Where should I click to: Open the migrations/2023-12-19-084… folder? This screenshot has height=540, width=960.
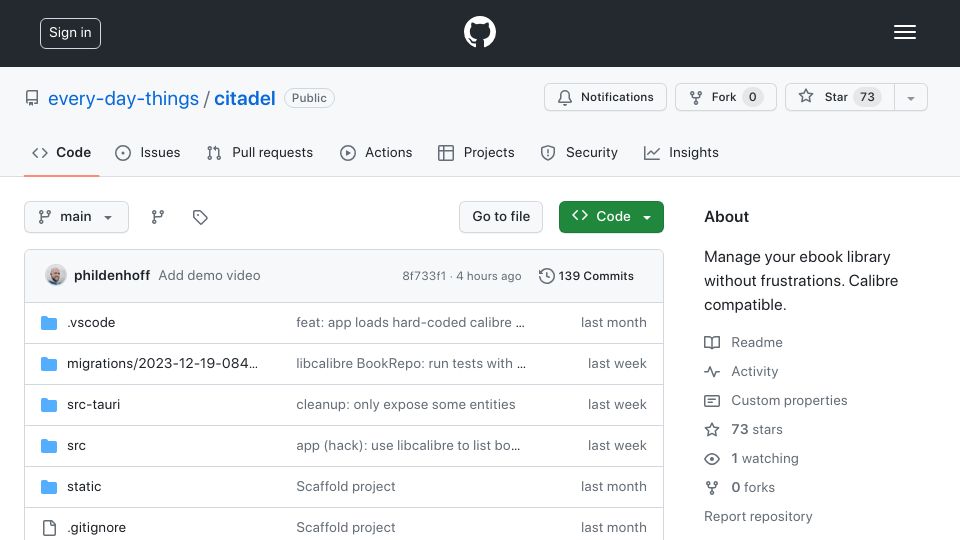tap(162, 364)
